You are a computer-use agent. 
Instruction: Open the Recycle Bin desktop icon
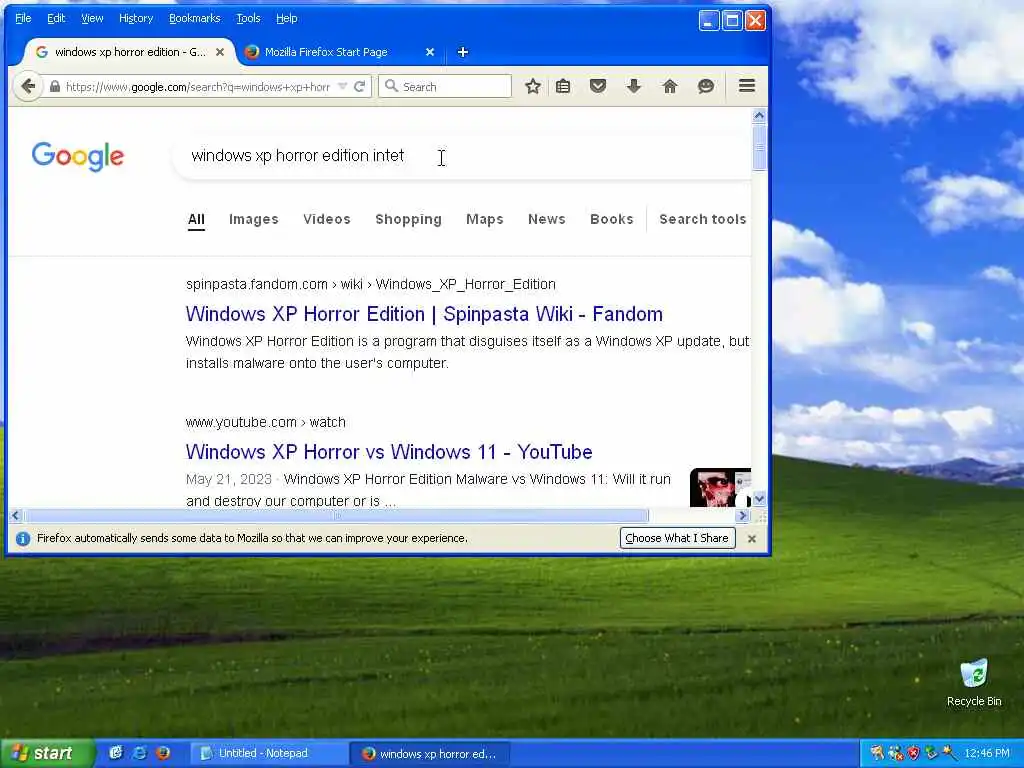974,682
